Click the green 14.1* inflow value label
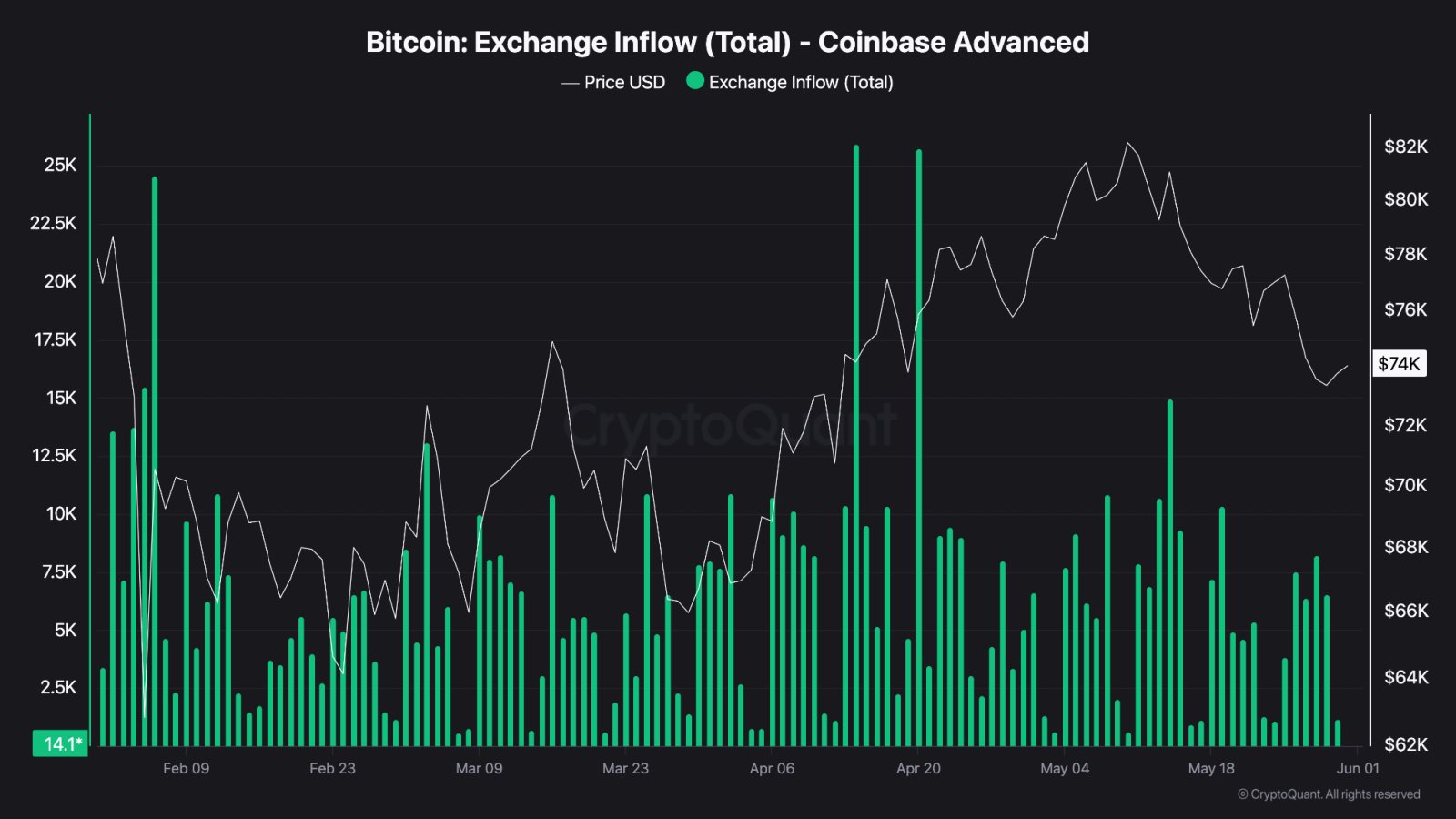The image size is (1456, 819). [61, 743]
